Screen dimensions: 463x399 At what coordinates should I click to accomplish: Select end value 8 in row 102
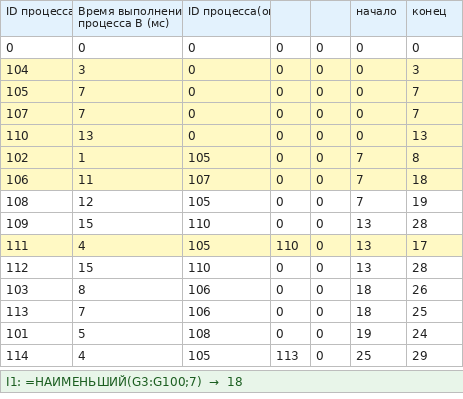[x=435, y=158]
